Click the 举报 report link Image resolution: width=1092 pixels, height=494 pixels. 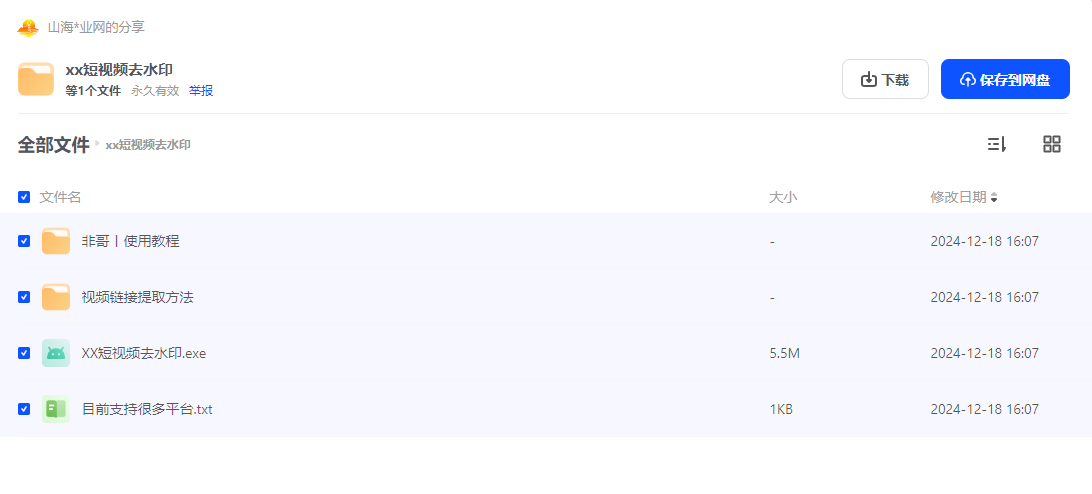(x=201, y=91)
